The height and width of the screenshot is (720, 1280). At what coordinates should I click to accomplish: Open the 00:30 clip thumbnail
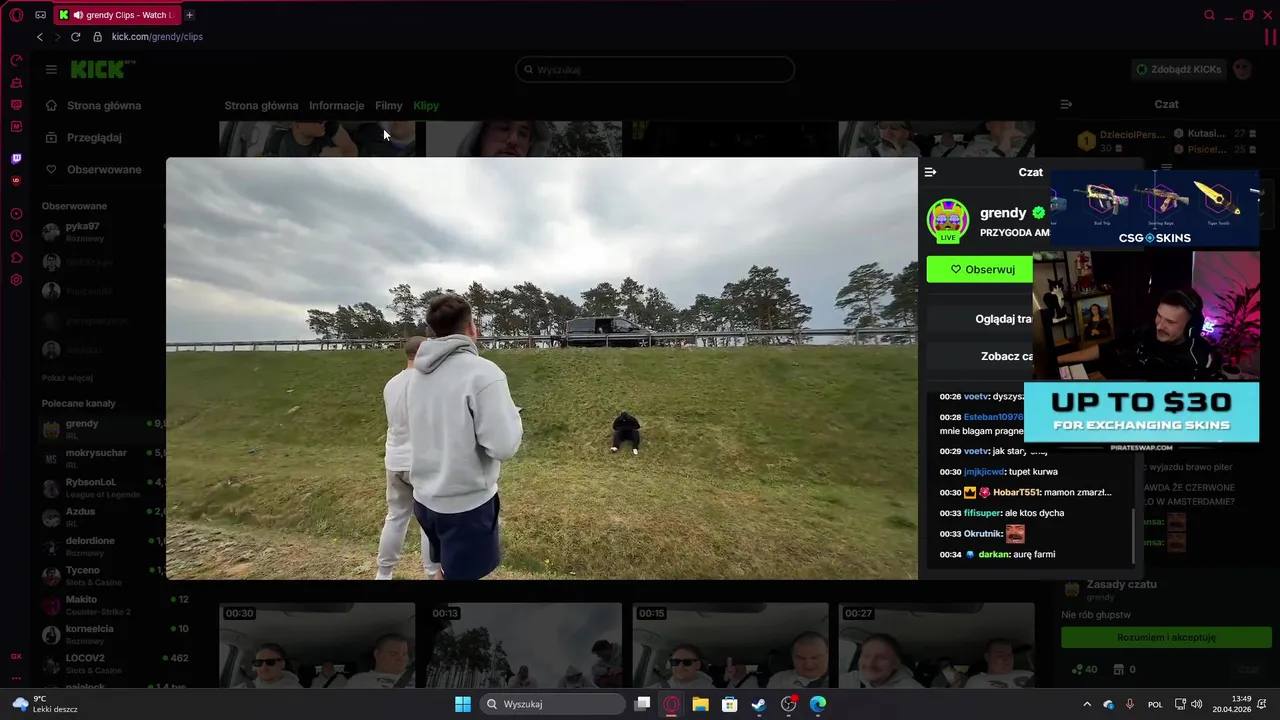point(317,645)
